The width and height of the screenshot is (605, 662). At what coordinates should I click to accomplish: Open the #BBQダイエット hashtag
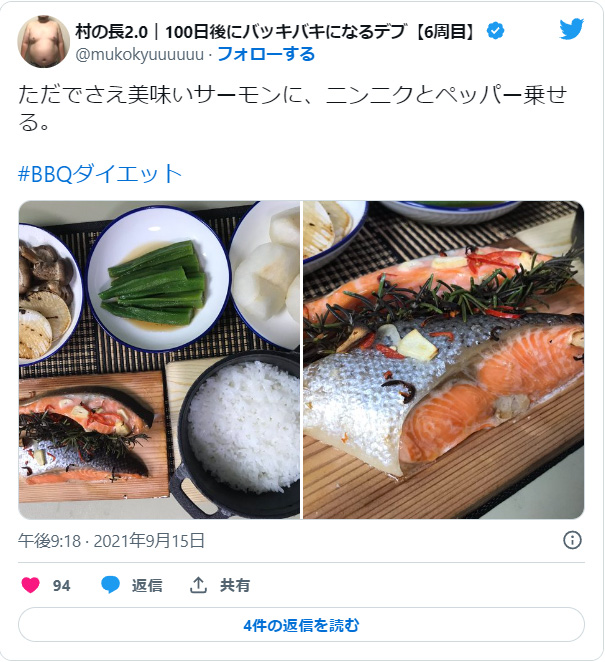tap(100, 174)
